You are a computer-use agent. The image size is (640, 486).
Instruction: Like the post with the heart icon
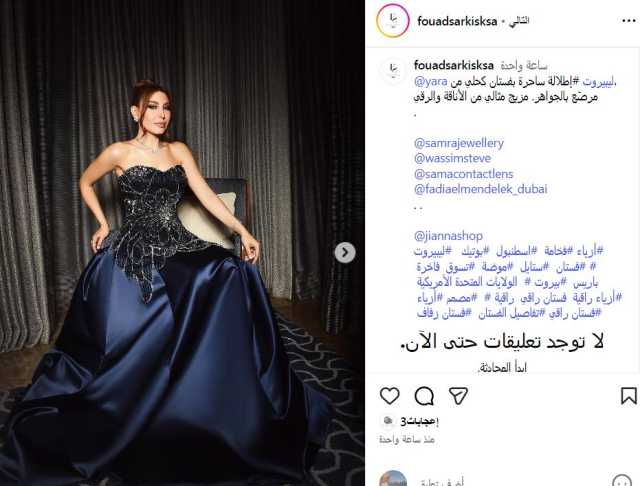[389, 396]
